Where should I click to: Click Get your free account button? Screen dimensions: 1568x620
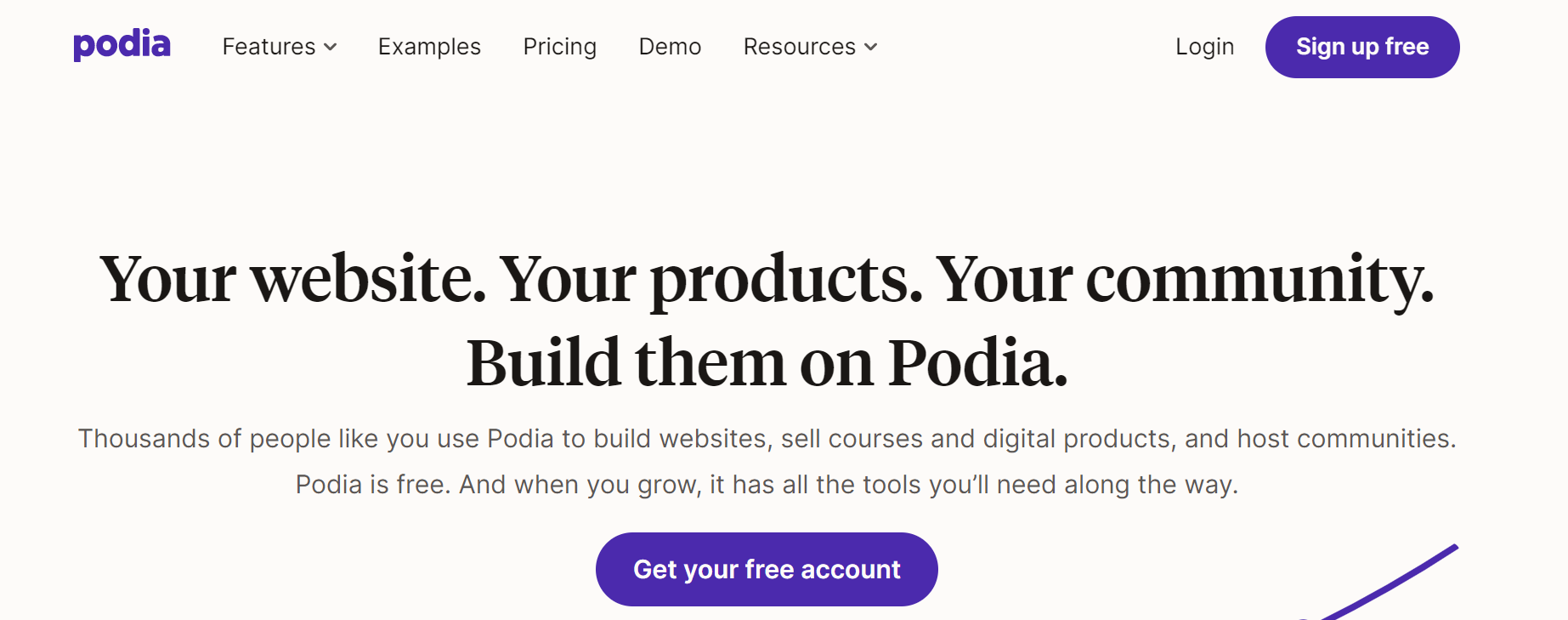[767, 569]
